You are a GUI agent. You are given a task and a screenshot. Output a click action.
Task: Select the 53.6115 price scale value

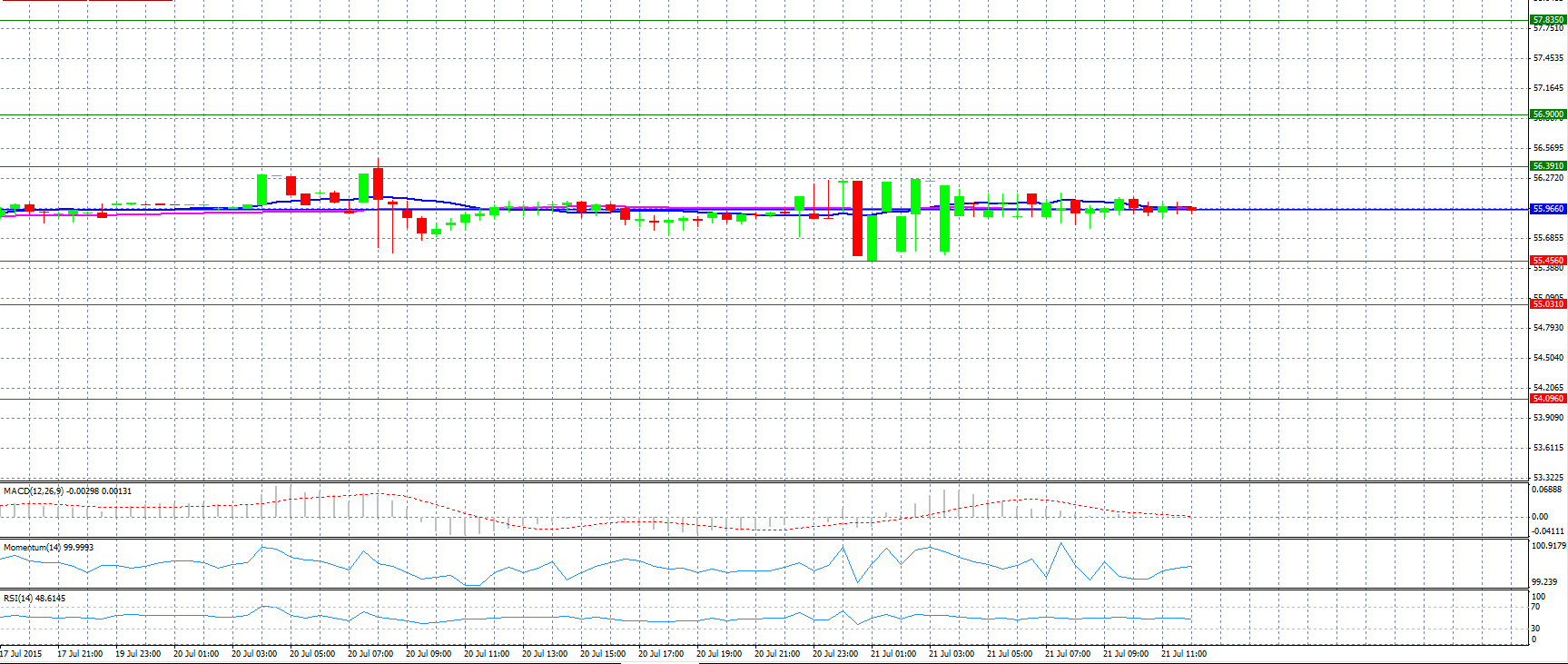1548,447
